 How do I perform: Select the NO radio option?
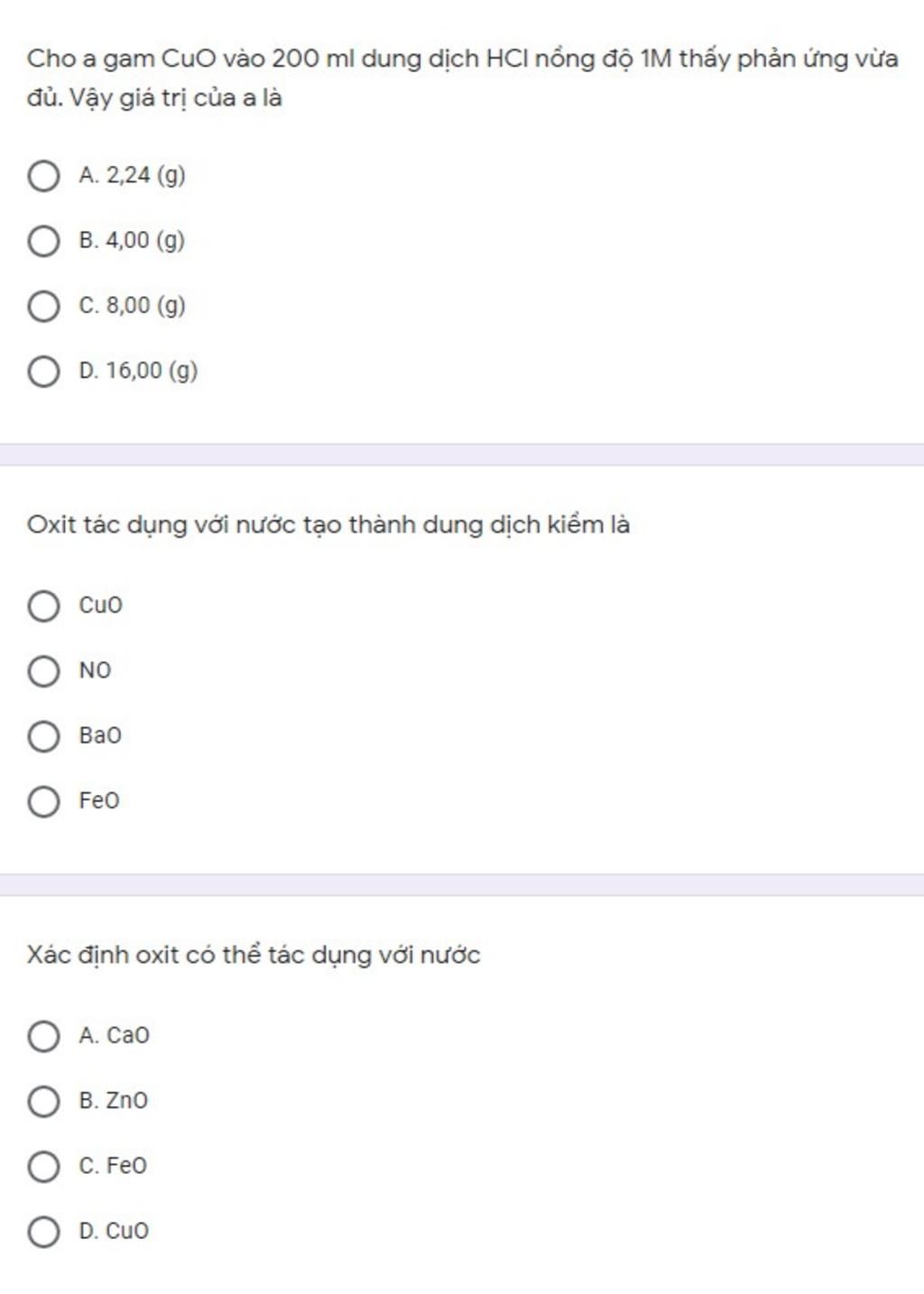click(43, 671)
